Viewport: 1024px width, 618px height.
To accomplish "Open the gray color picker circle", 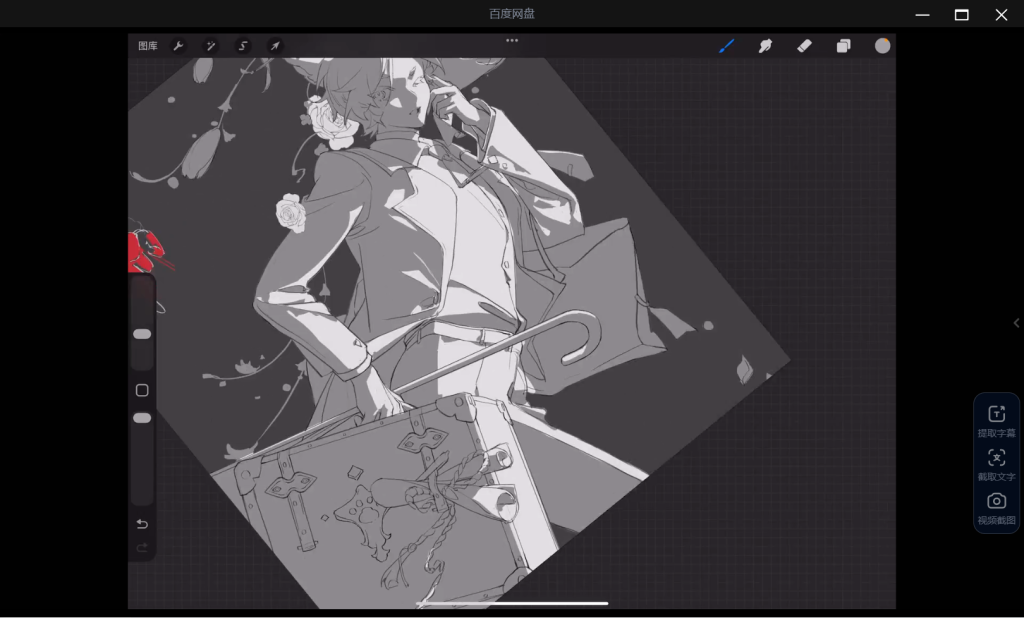I will pos(882,46).
